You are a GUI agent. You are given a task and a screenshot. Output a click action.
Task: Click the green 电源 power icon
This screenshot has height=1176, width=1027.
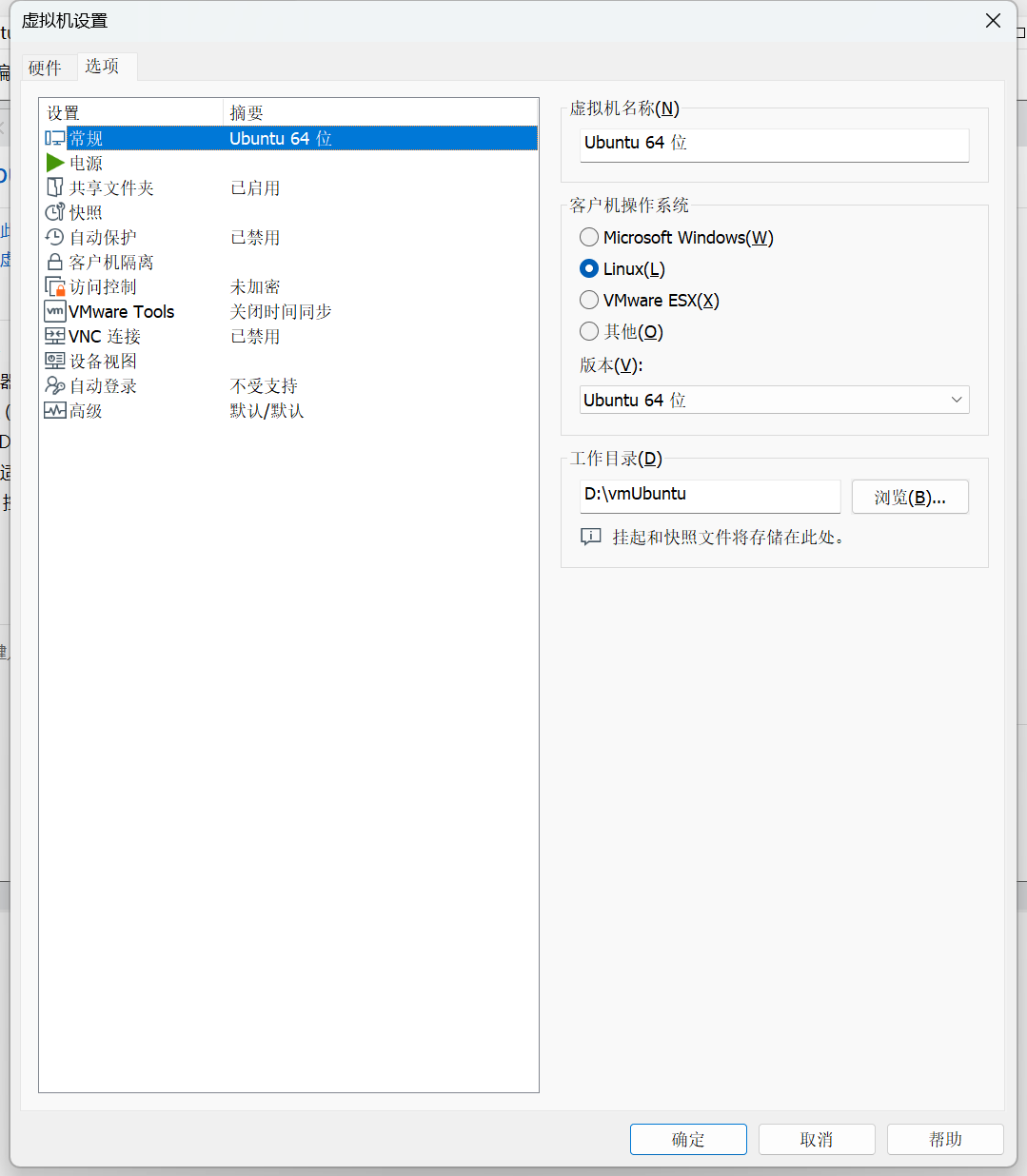click(x=55, y=164)
